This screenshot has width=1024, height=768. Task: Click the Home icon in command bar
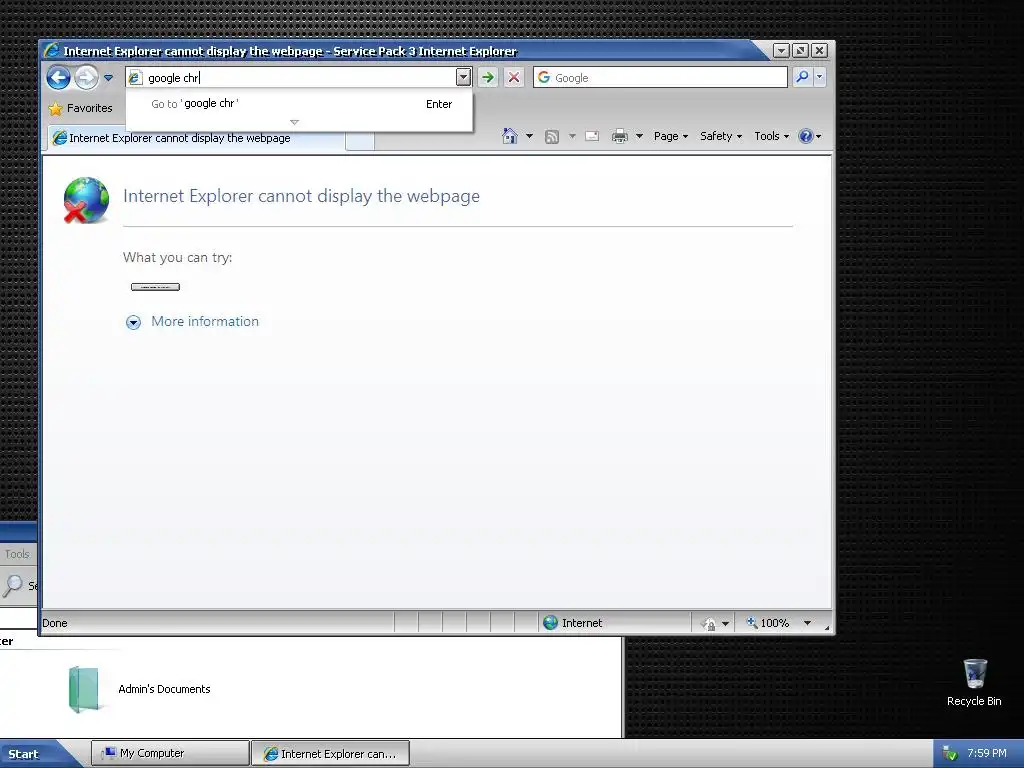[510, 136]
